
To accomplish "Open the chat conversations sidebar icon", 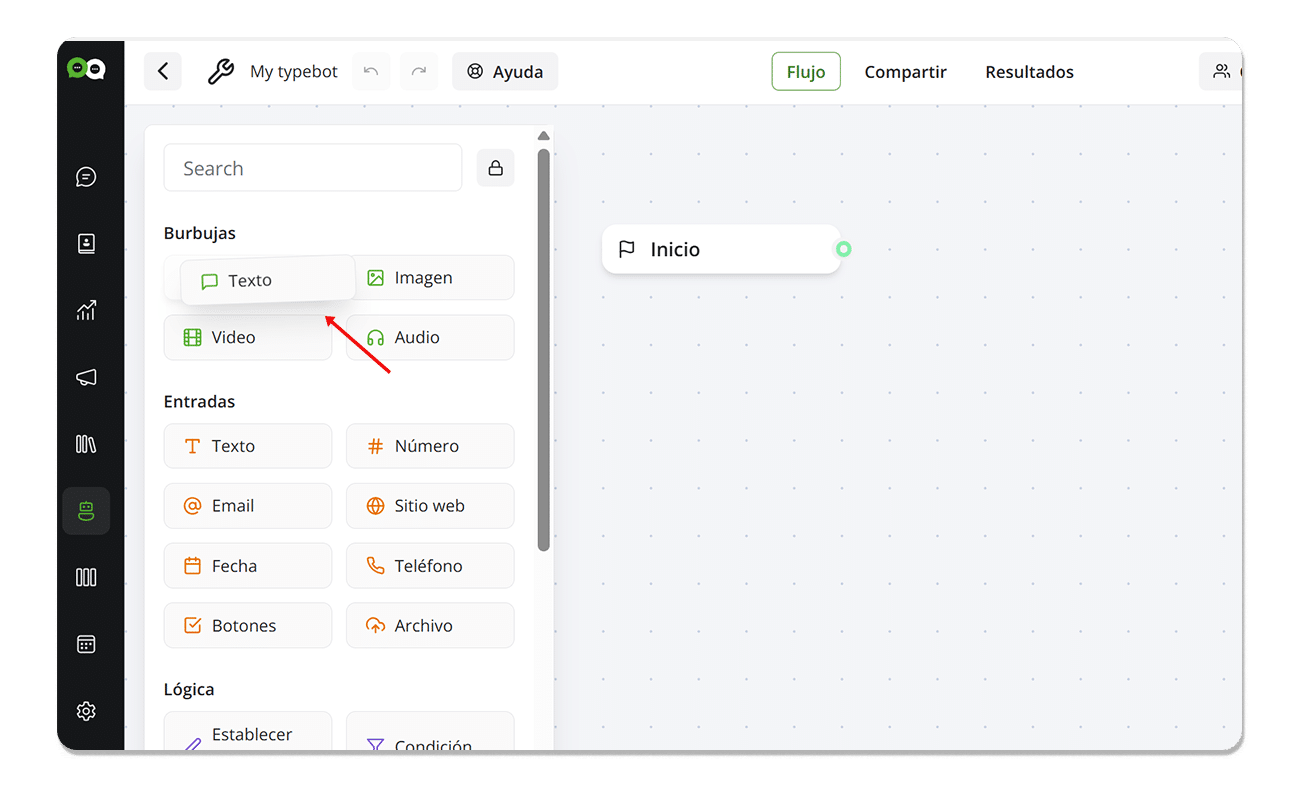I will 86,177.
